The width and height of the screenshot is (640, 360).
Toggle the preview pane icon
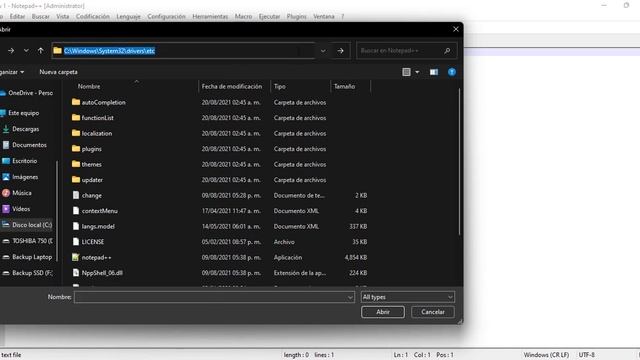pyautogui.click(x=434, y=72)
